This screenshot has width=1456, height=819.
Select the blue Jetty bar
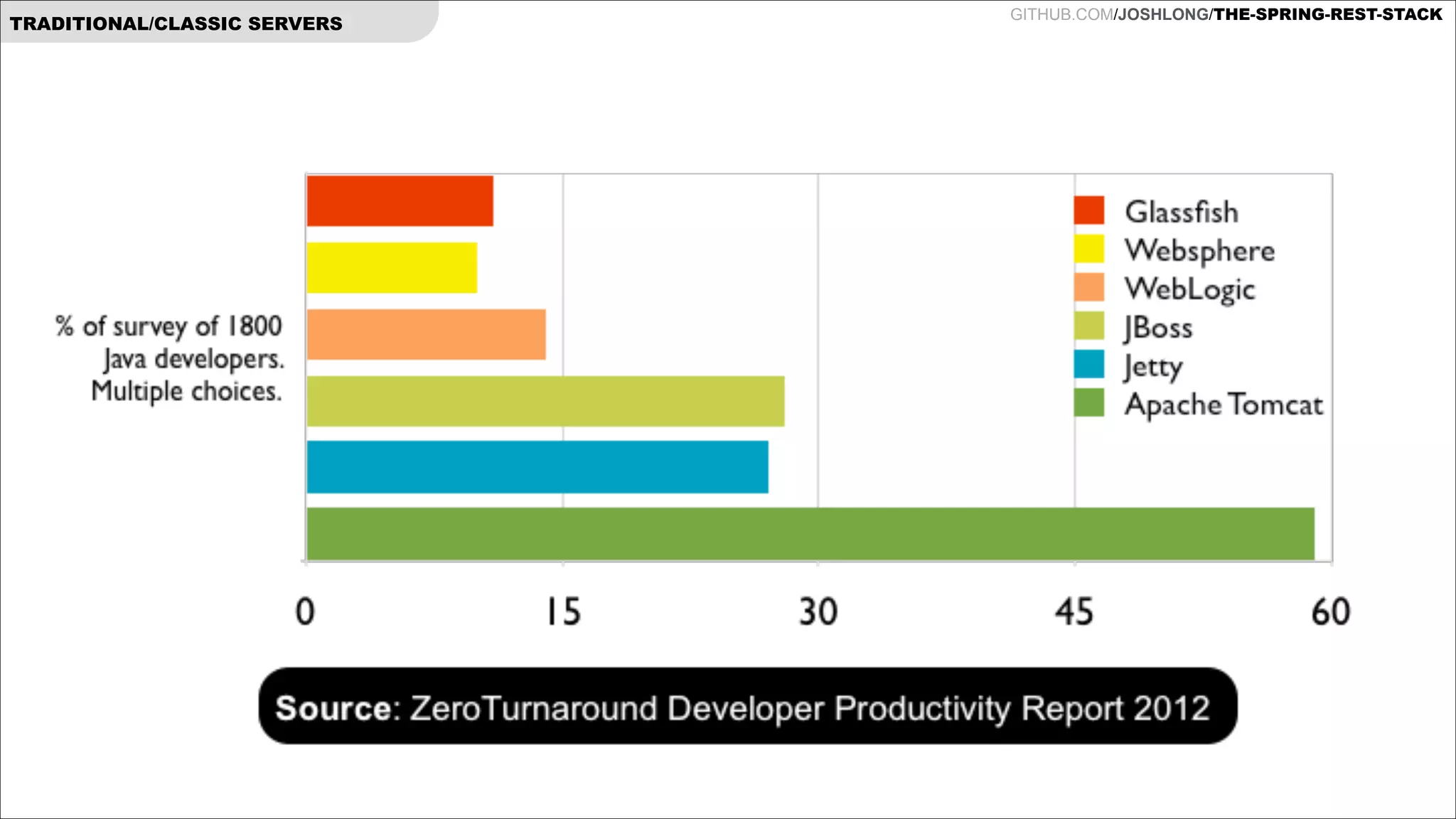pos(537,467)
